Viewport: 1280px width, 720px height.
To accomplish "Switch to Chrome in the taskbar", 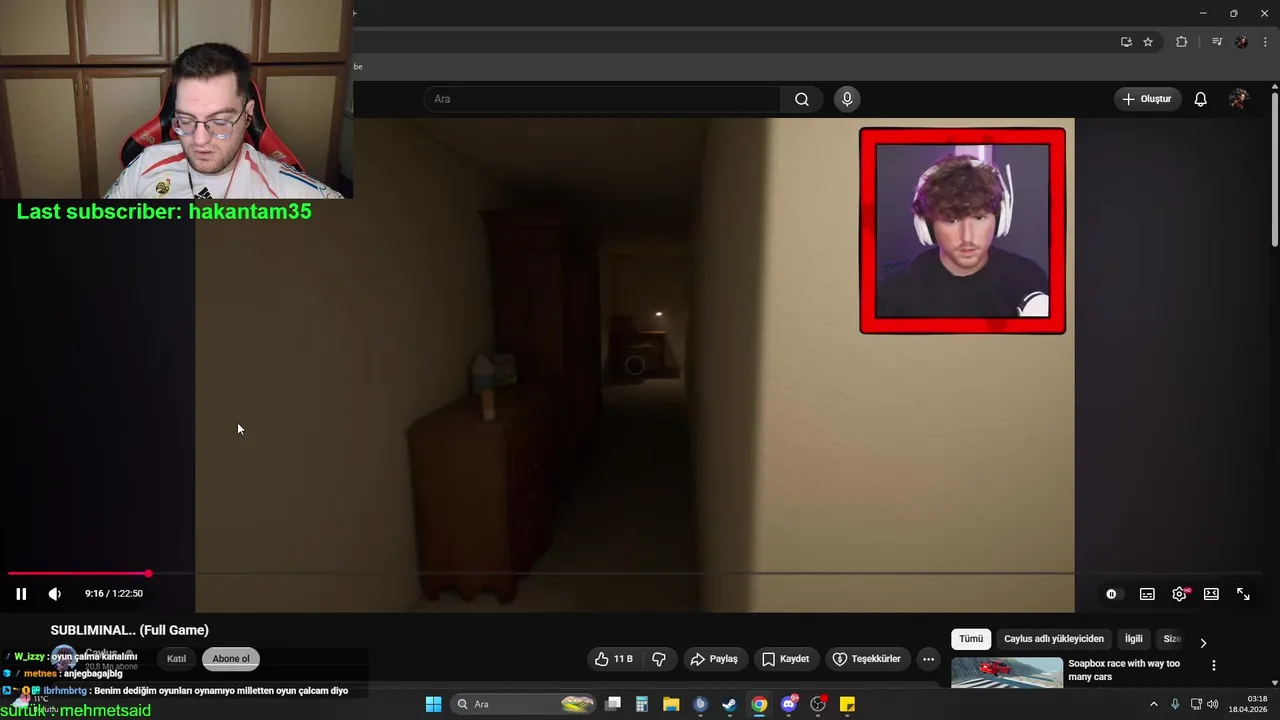I will click(759, 704).
